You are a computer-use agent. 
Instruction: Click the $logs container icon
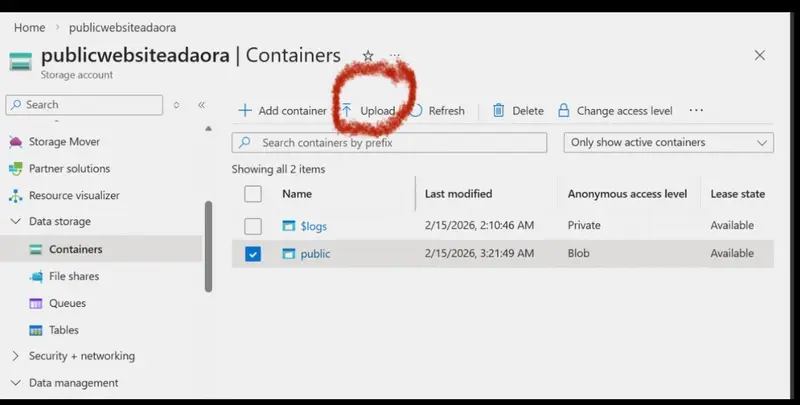tap(289, 226)
